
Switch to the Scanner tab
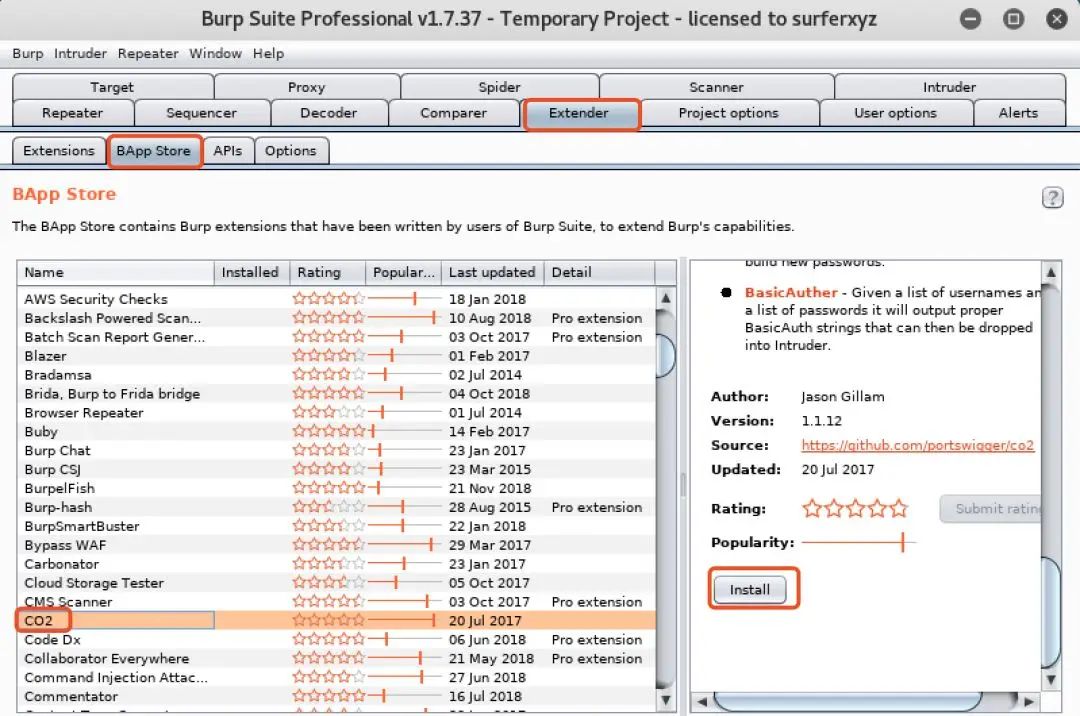point(716,87)
